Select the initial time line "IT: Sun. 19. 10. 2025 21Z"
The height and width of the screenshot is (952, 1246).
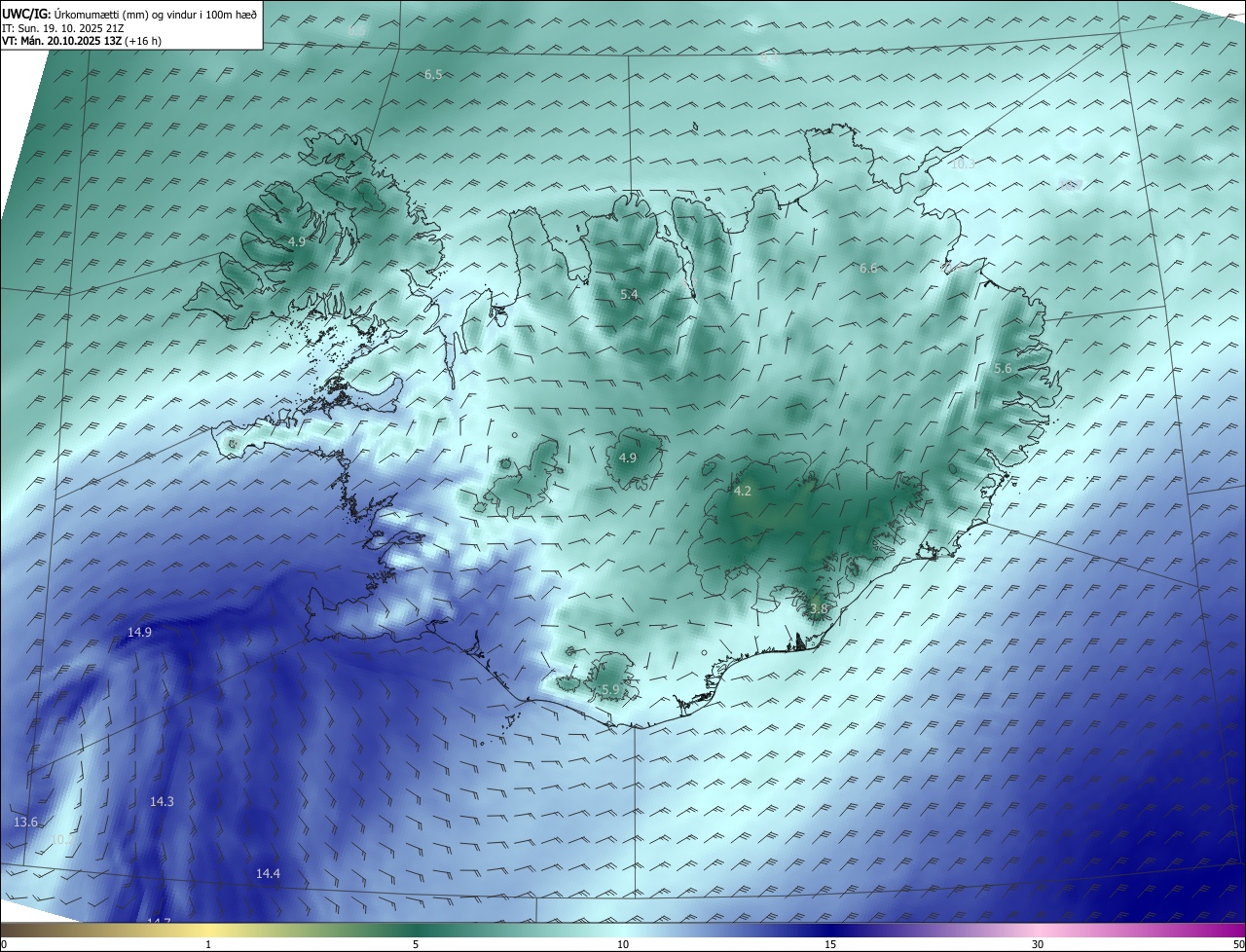64,28
